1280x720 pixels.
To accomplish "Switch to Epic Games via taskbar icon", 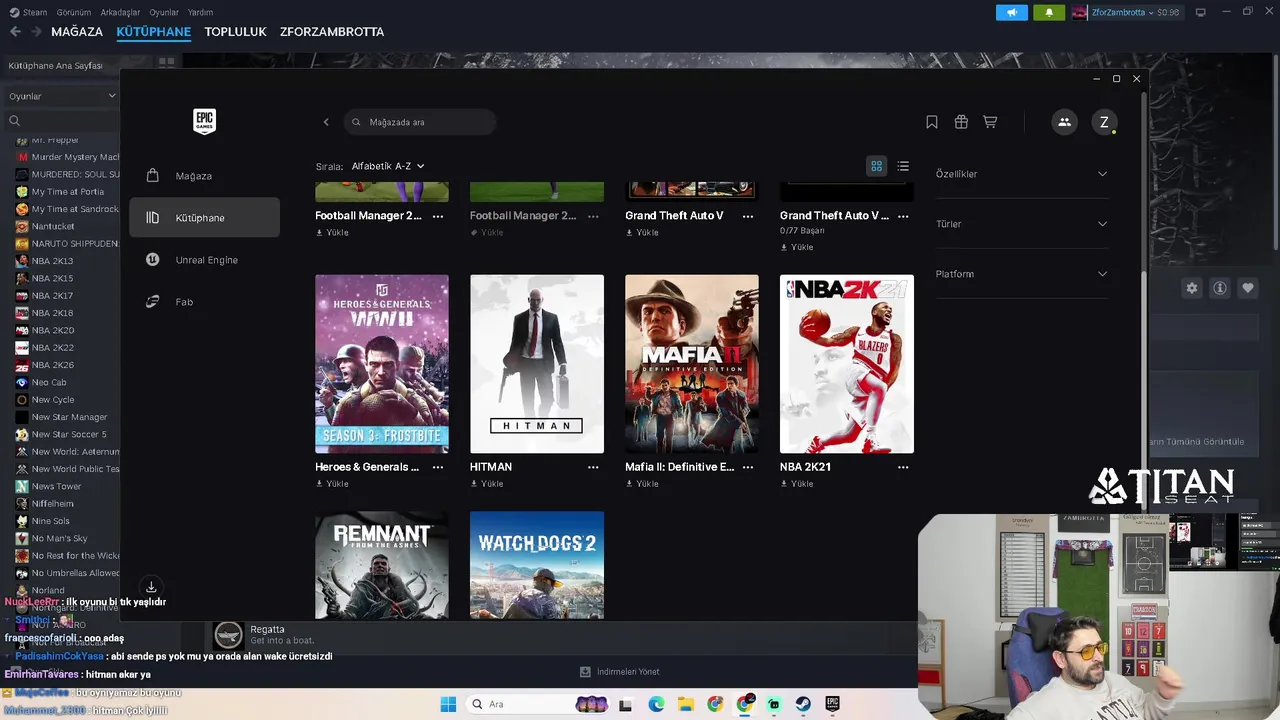I will pos(832,704).
